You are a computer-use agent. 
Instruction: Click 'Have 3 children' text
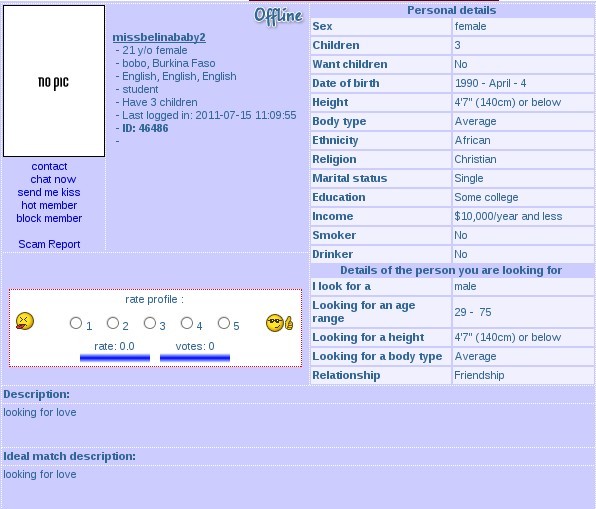160,102
